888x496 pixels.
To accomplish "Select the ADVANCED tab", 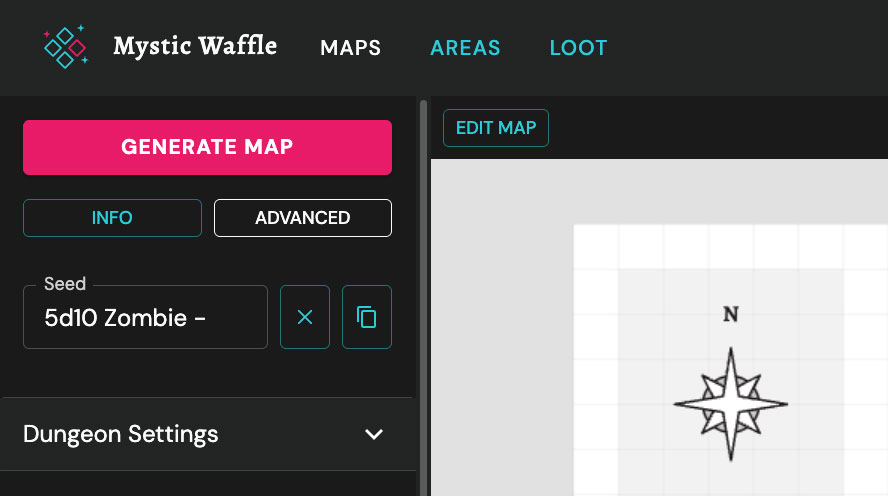I will click(x=302, y=218).
